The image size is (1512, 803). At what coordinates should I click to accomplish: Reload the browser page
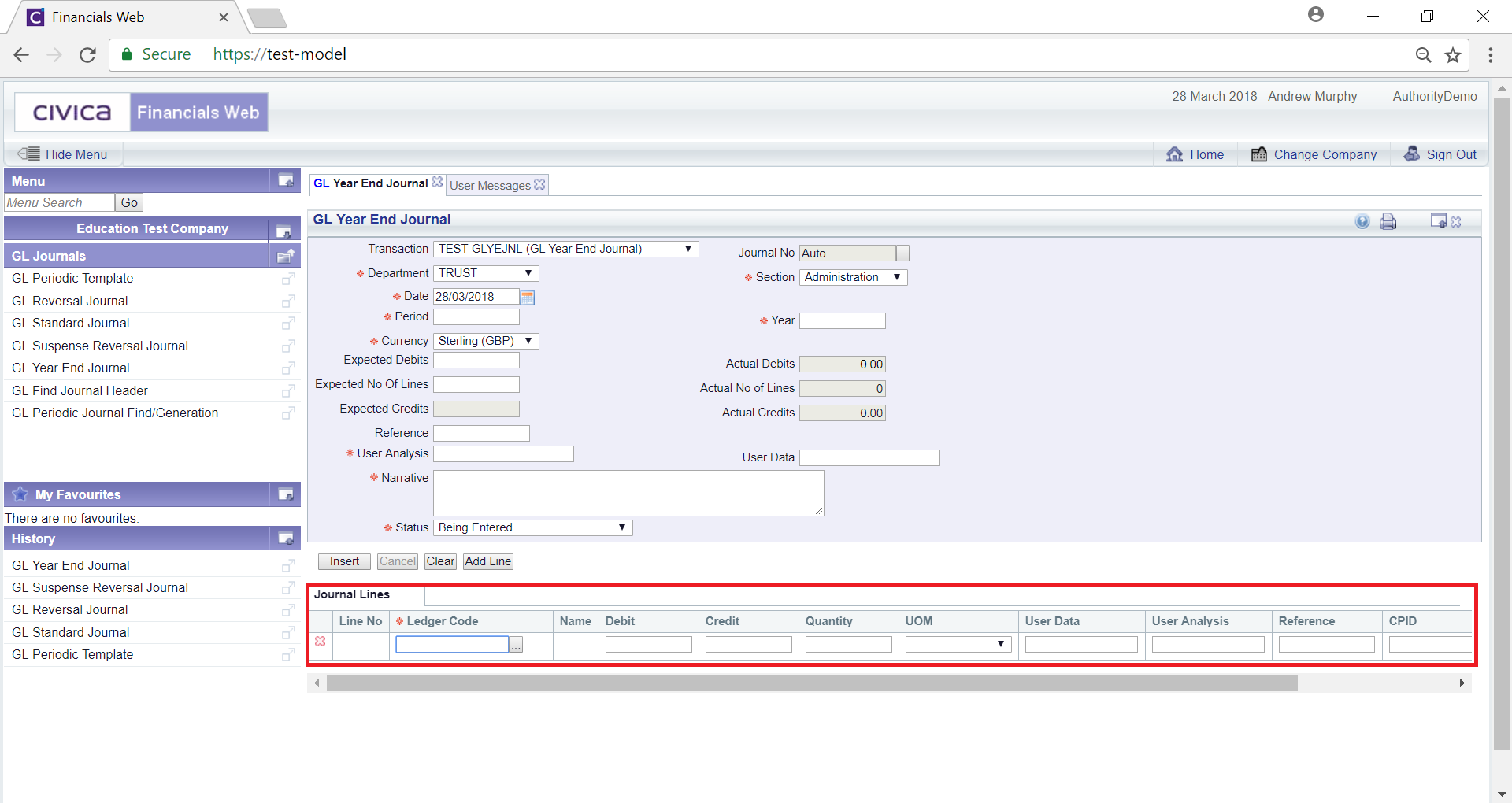click(x=87, y=54)
